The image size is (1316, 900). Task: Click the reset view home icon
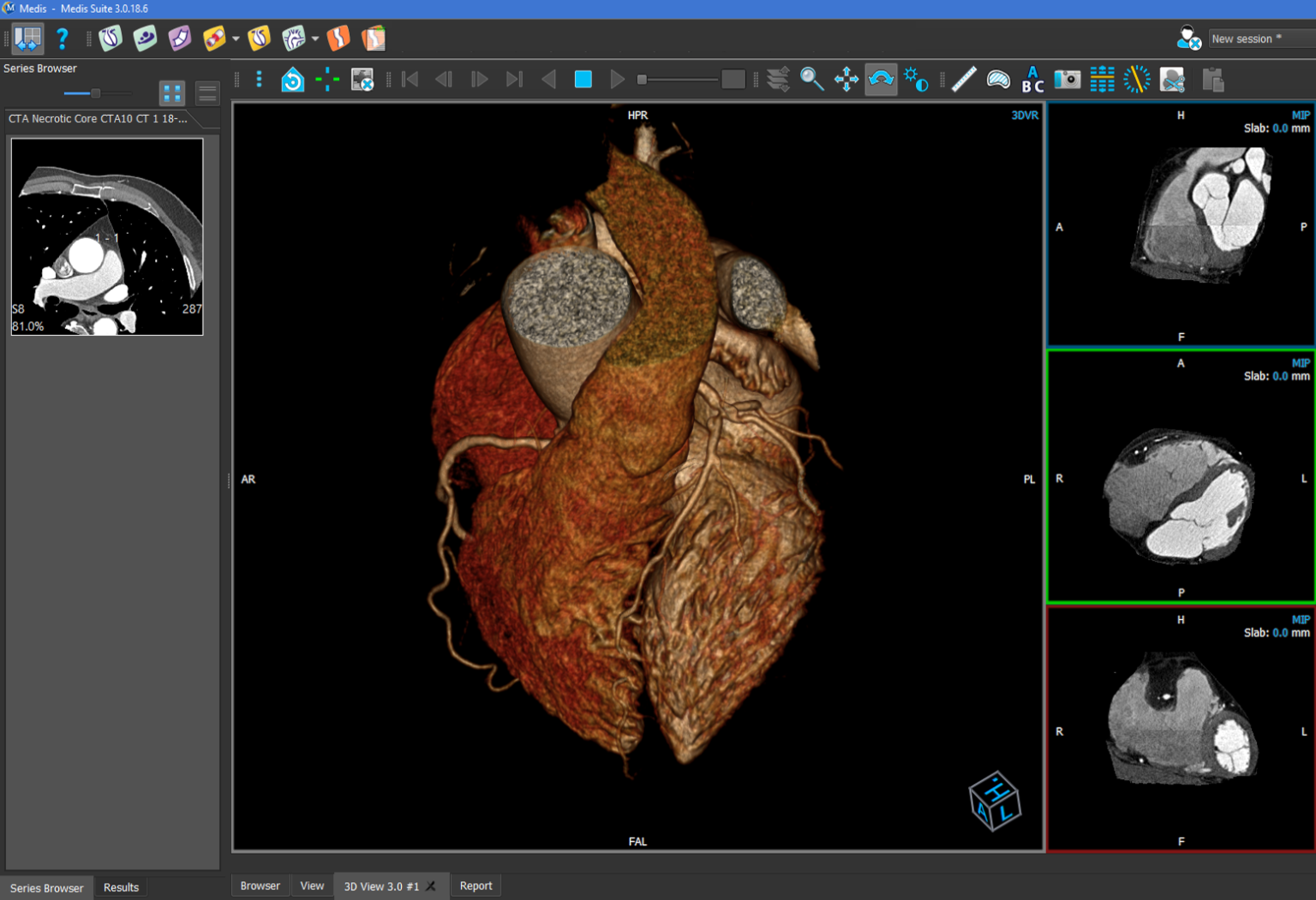tap(292, 80)
